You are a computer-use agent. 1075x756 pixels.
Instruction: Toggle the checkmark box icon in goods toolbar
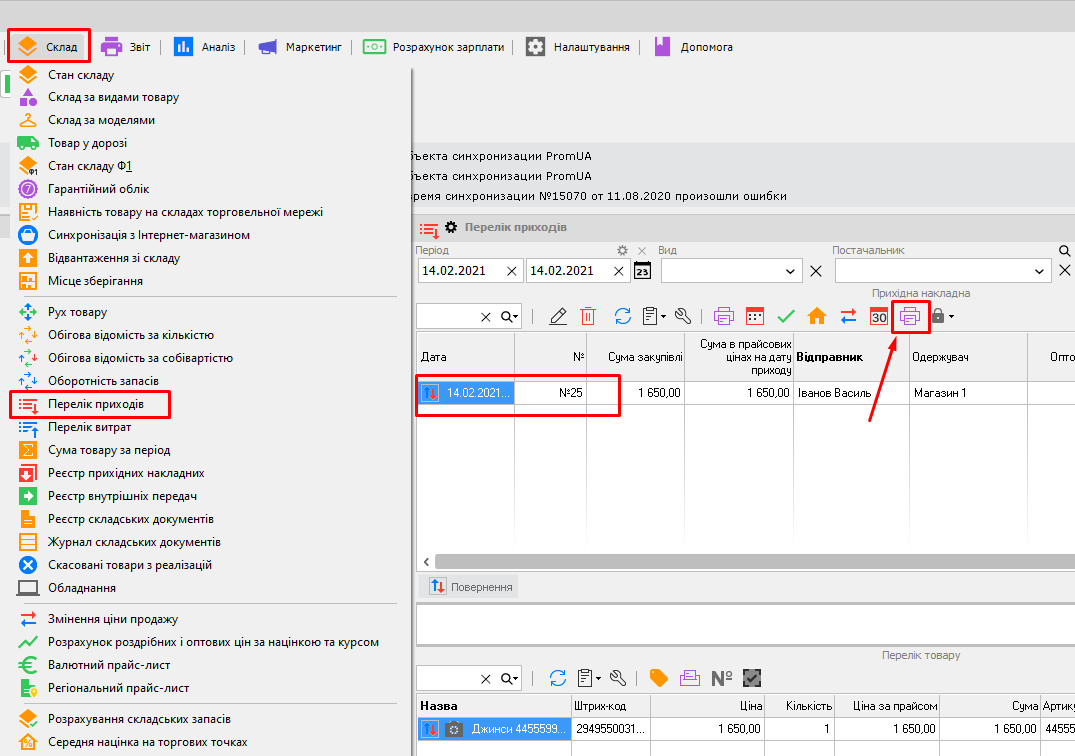(752, 678)
